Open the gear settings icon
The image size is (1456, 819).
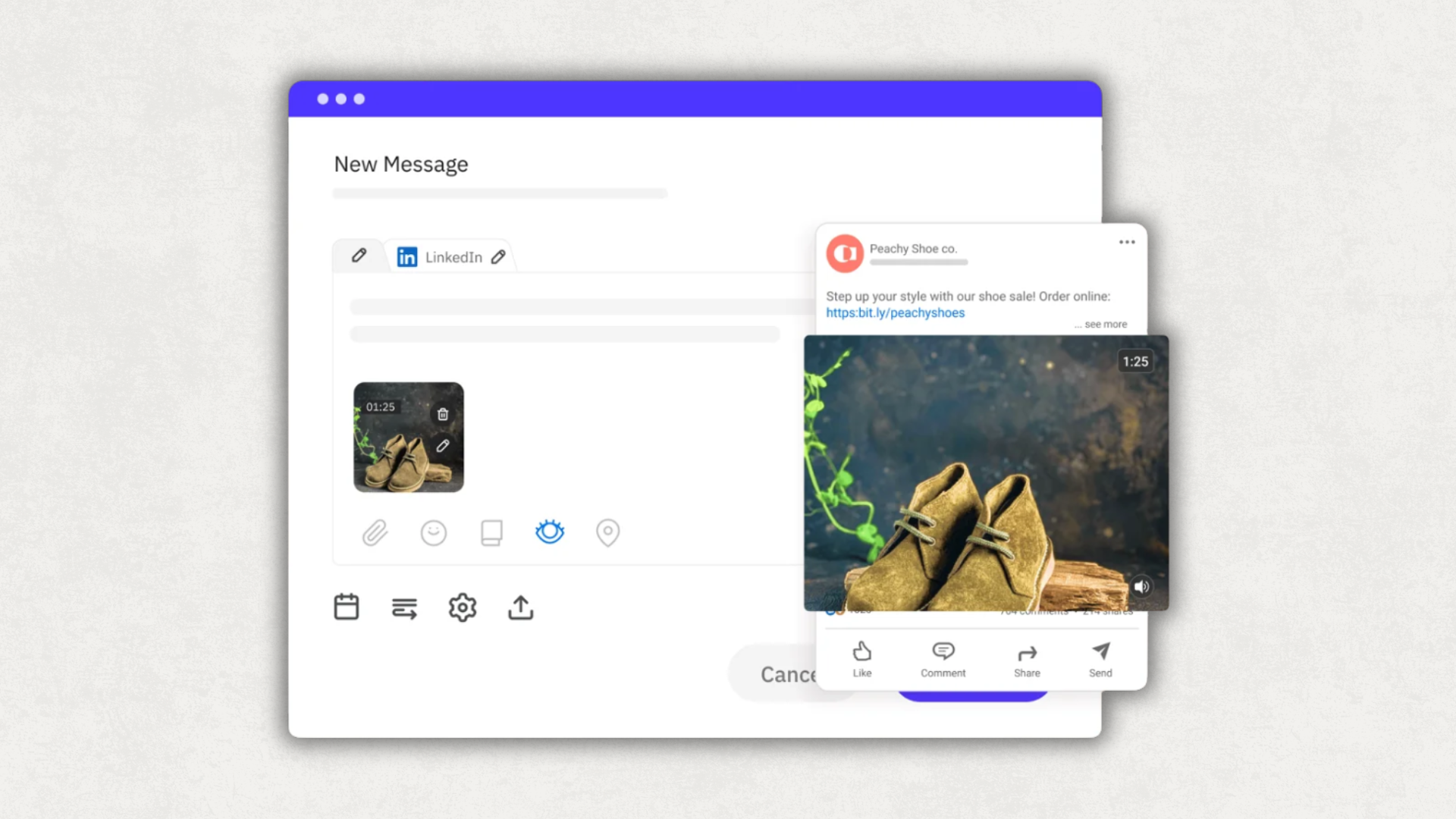tap(463, 607)
